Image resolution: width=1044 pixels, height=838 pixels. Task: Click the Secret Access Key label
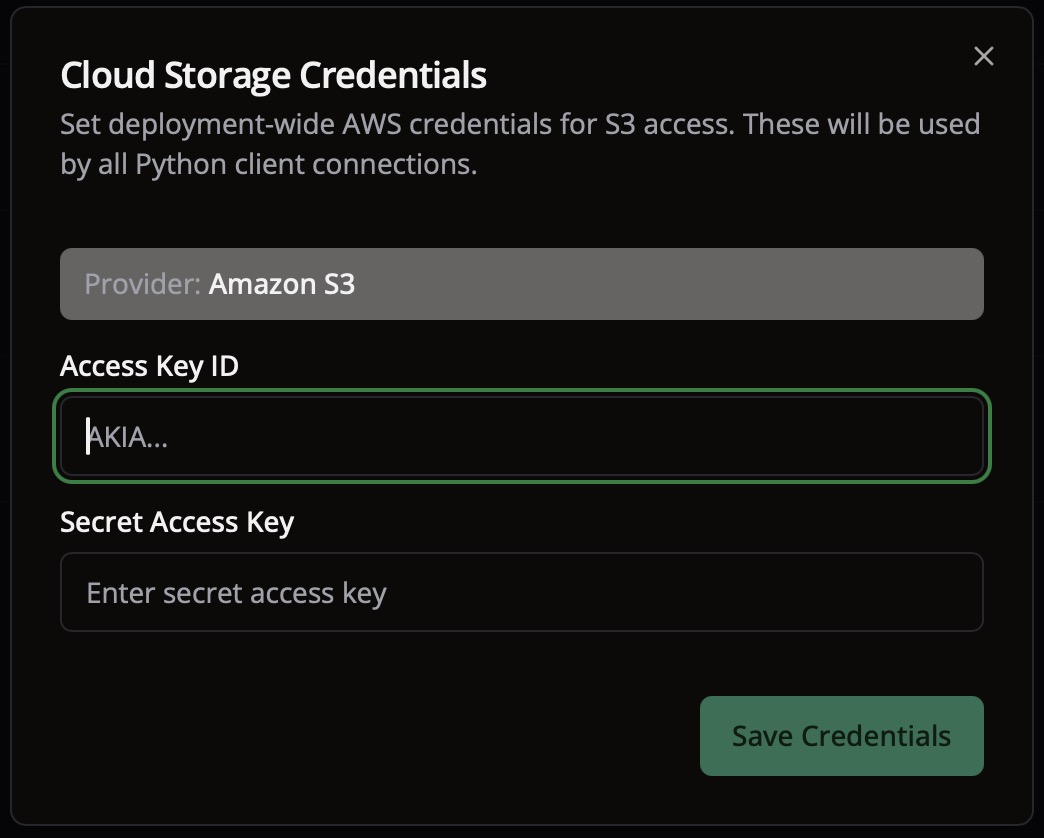[x=176, y=521]
